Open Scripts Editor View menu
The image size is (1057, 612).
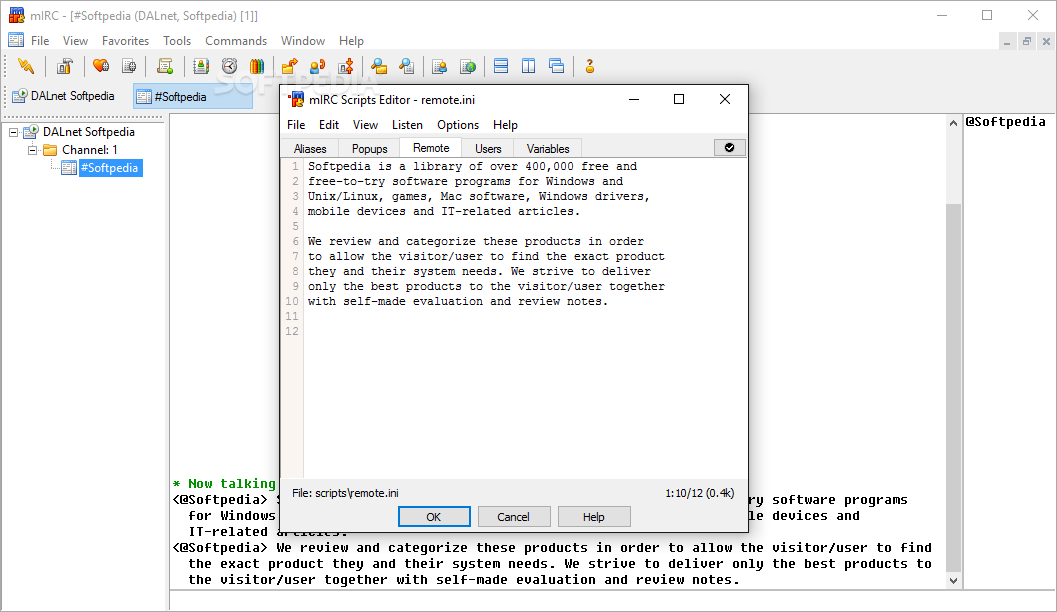[365, 125]
